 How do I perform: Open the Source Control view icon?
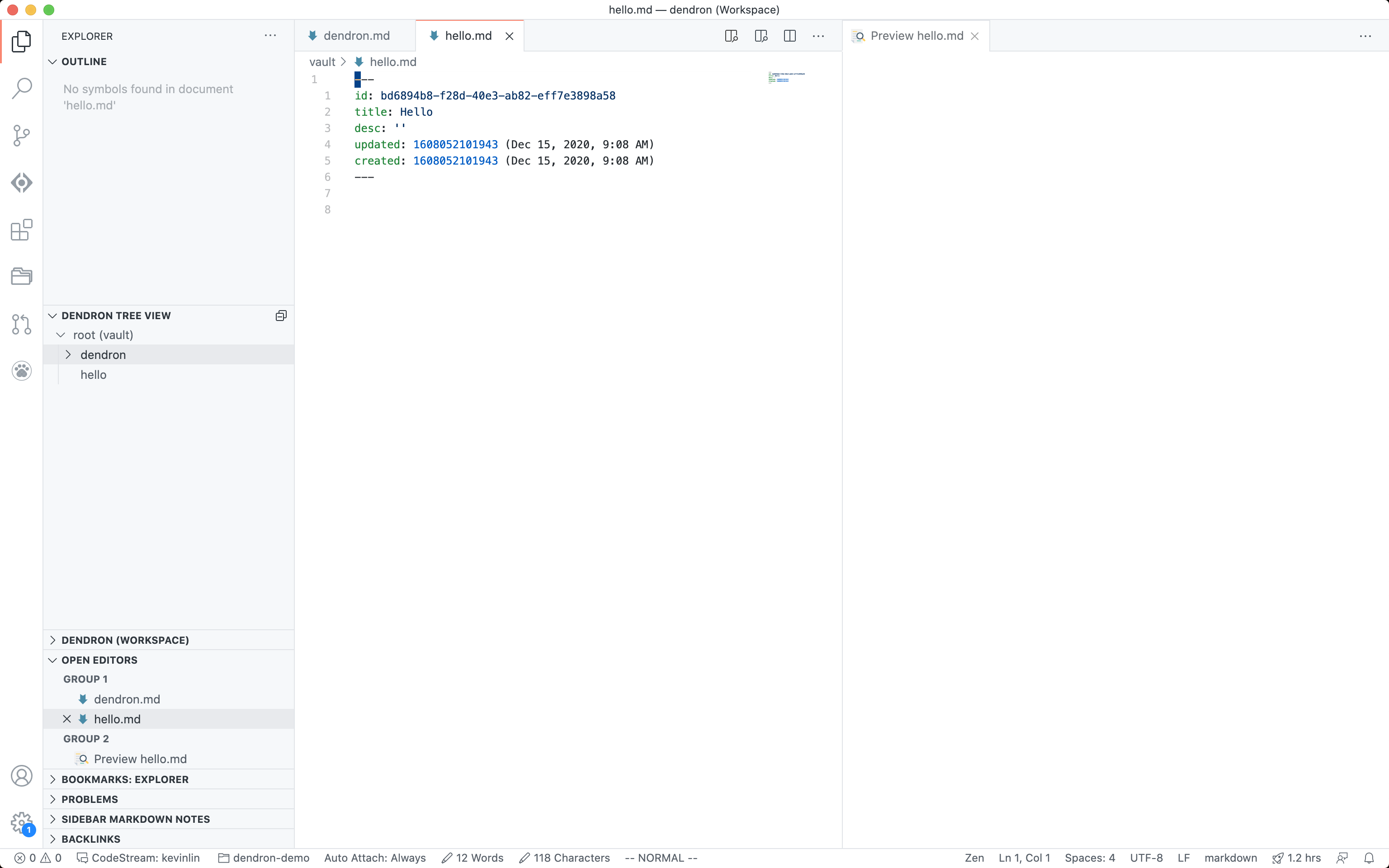click(x=21, y=136)
